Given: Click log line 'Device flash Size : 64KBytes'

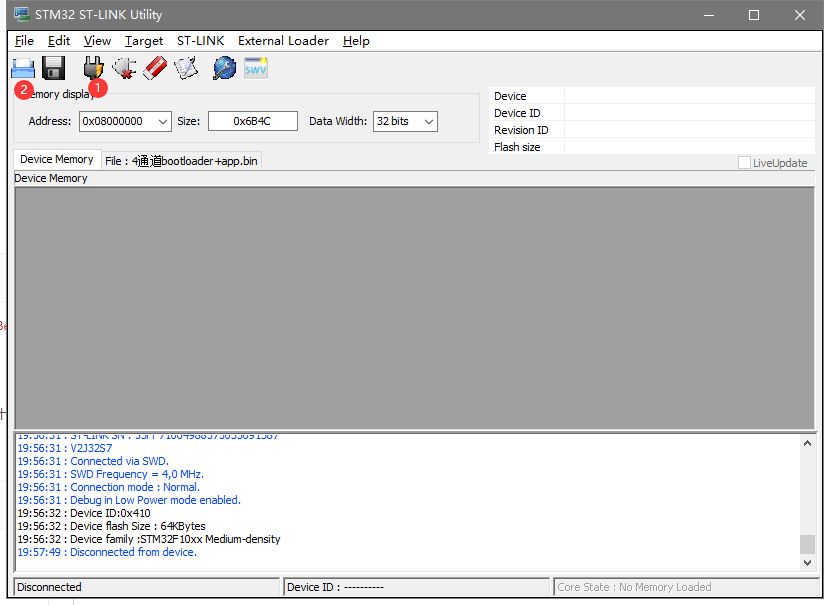Looking at the screenshot, I should pyautogui.click(x=112, y=526).
